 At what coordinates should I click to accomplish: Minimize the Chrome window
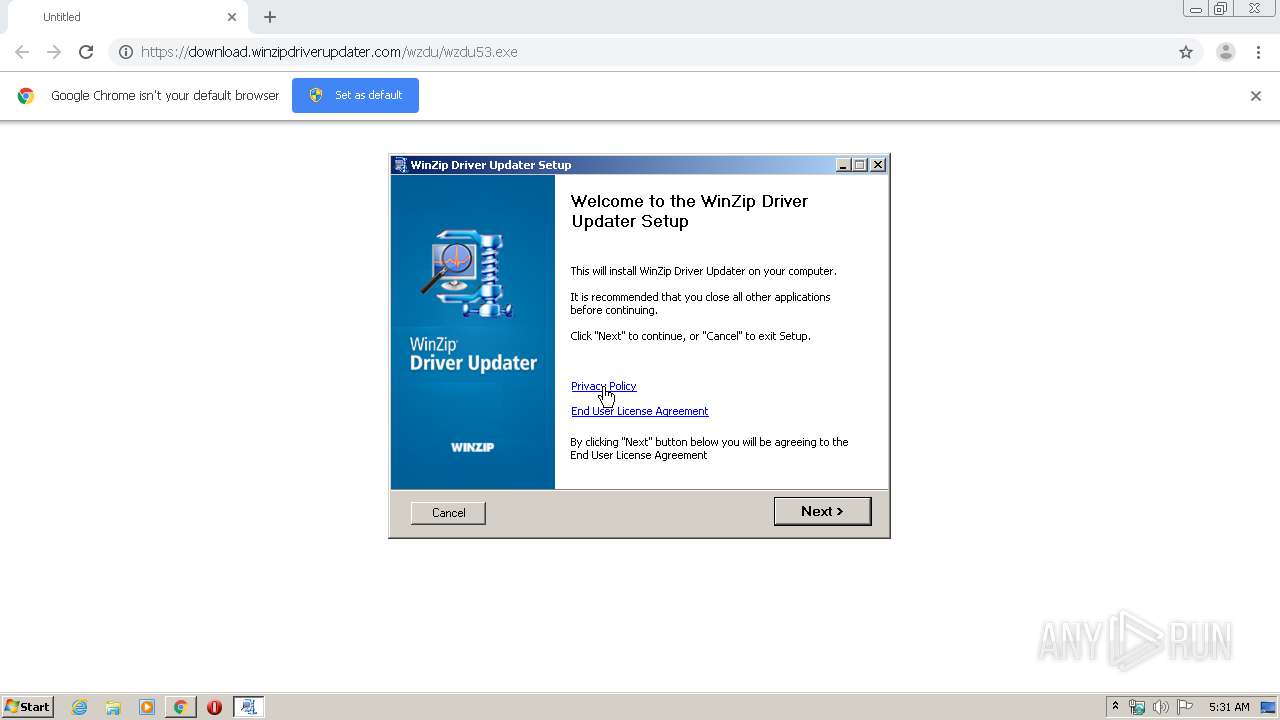tap(1195, 9)
